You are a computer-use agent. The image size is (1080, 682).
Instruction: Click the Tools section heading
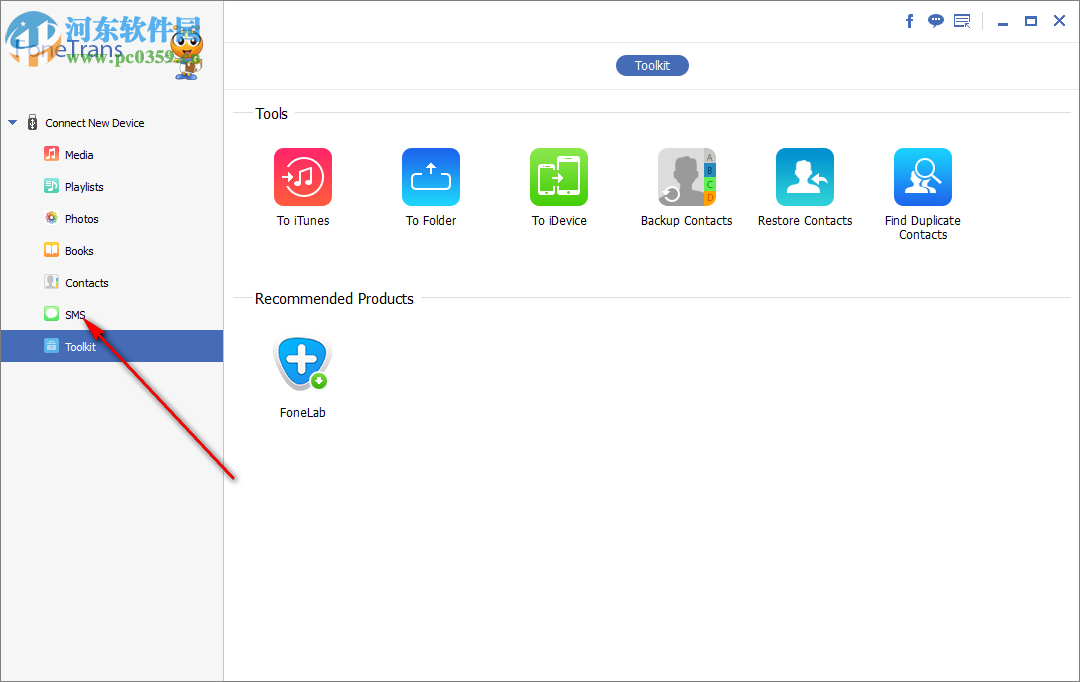coord(271,113)
